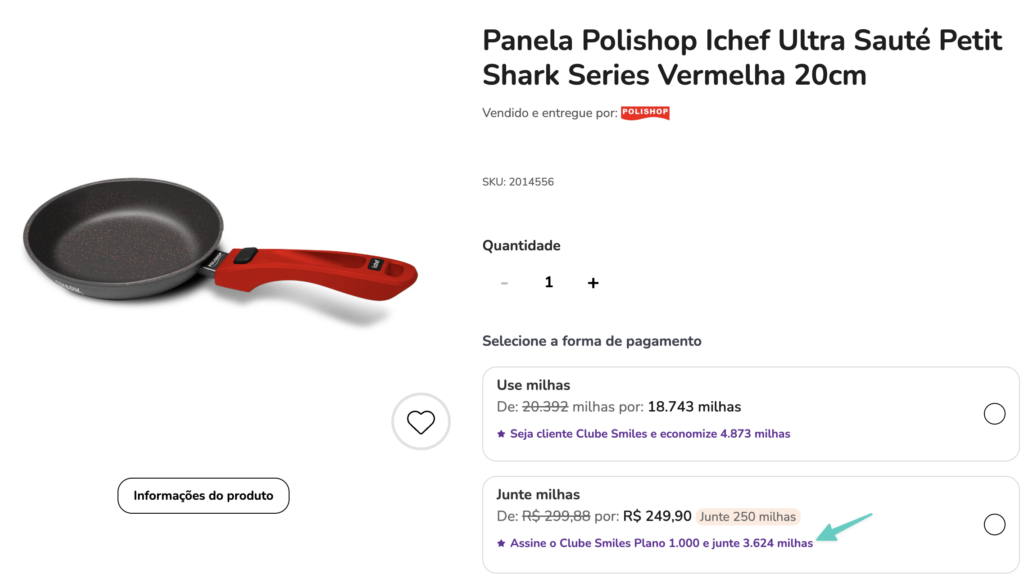1024x579 pixels.
Task: Select the Use milhas radio button
Action: (x=994, y=414)
